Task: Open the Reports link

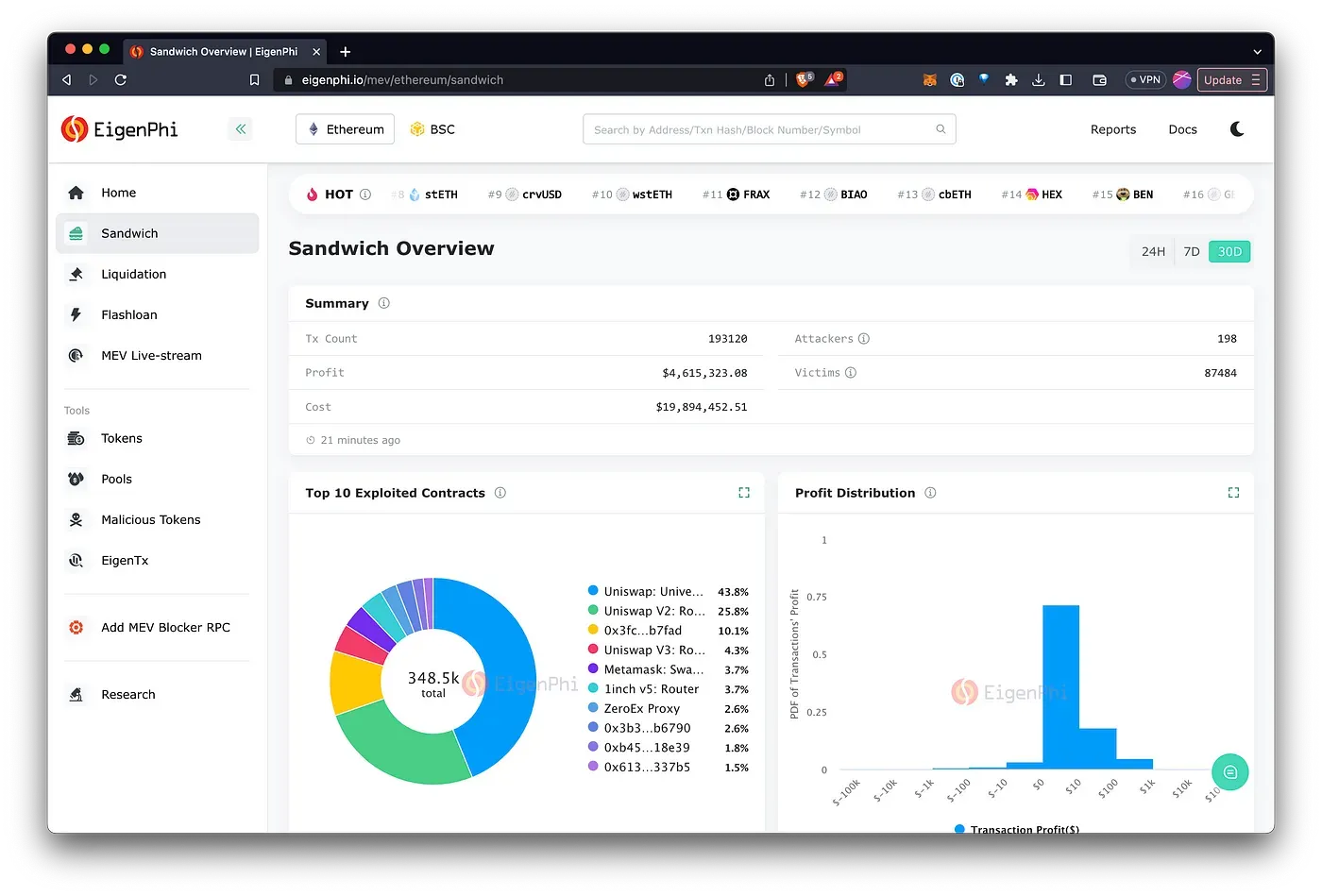Action: [1113, 129]
